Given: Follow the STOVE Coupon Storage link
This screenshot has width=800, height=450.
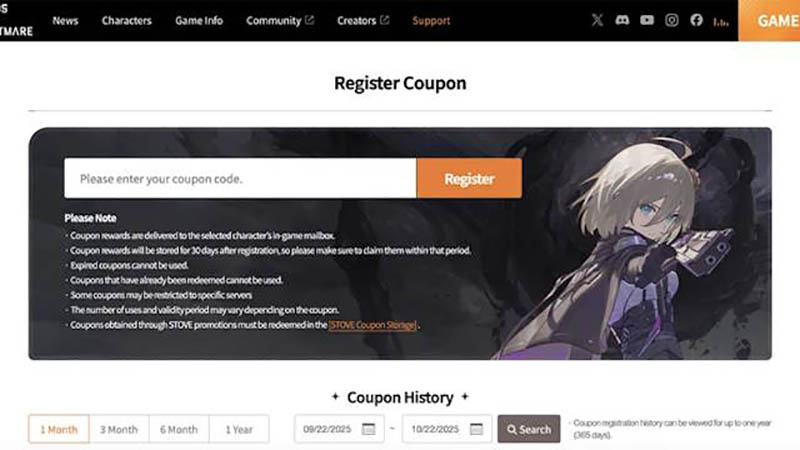Looking at the screenshot, I should 372,325.
